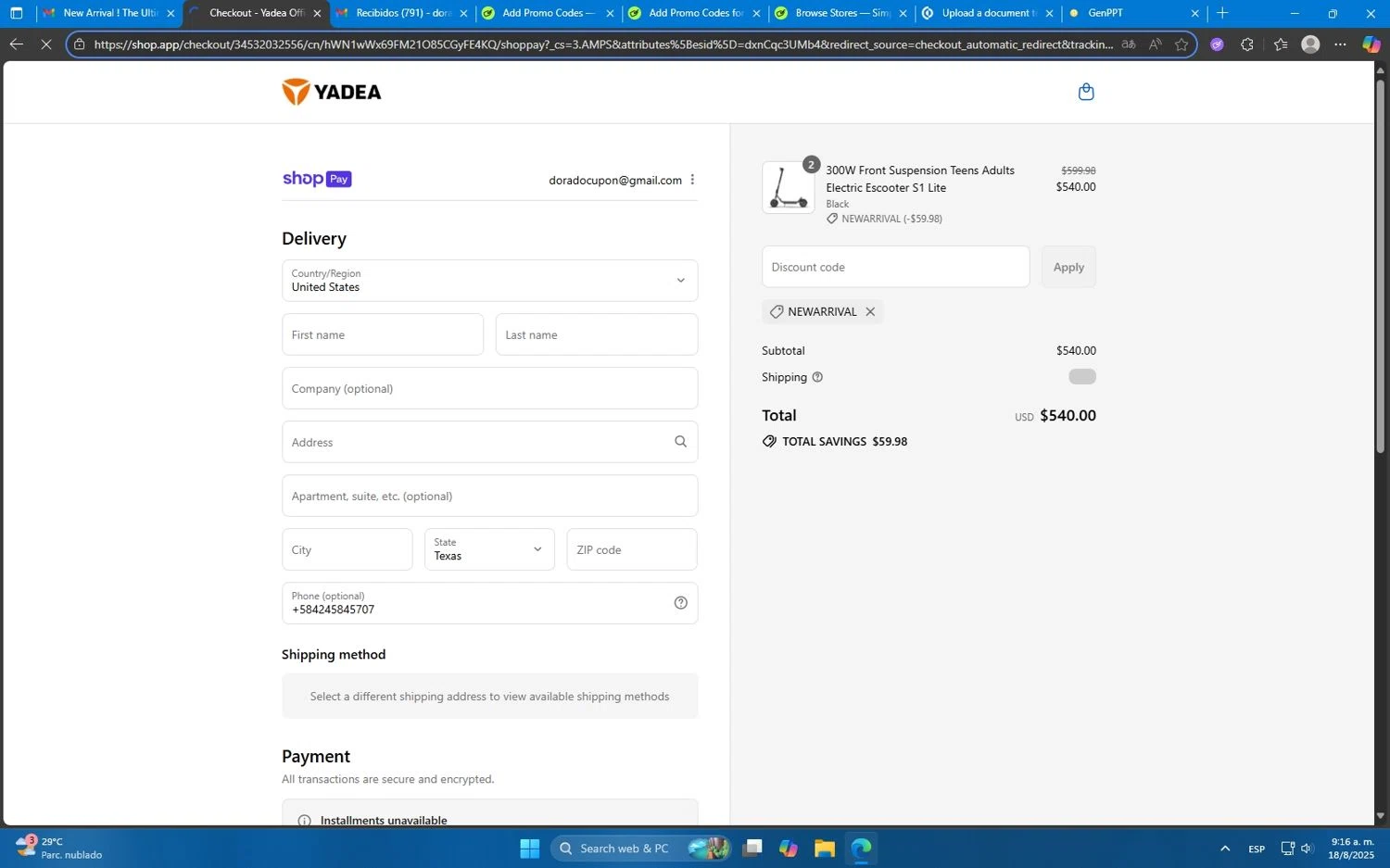The width and height of the screenshot is (1390, 868).
Task: Switch to Upload a document tab
Action: point(987,13)
